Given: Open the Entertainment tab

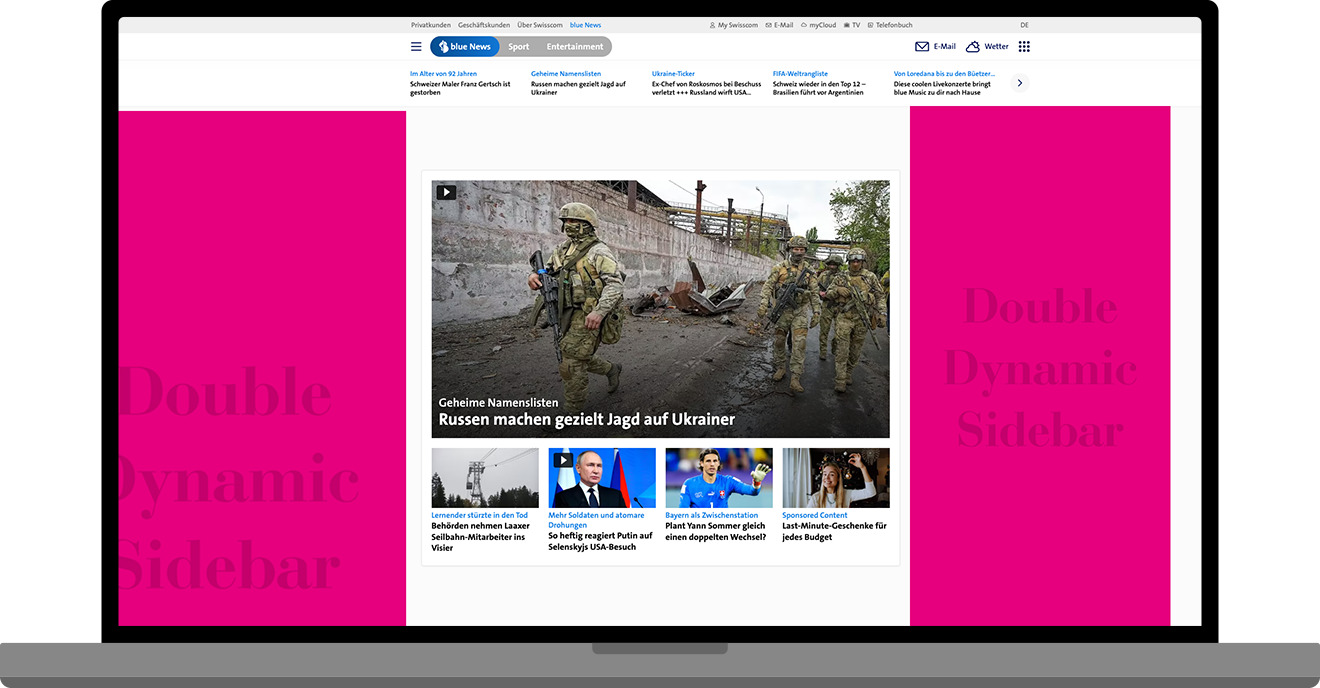Looking at the screenshot, I should point(574,46).
